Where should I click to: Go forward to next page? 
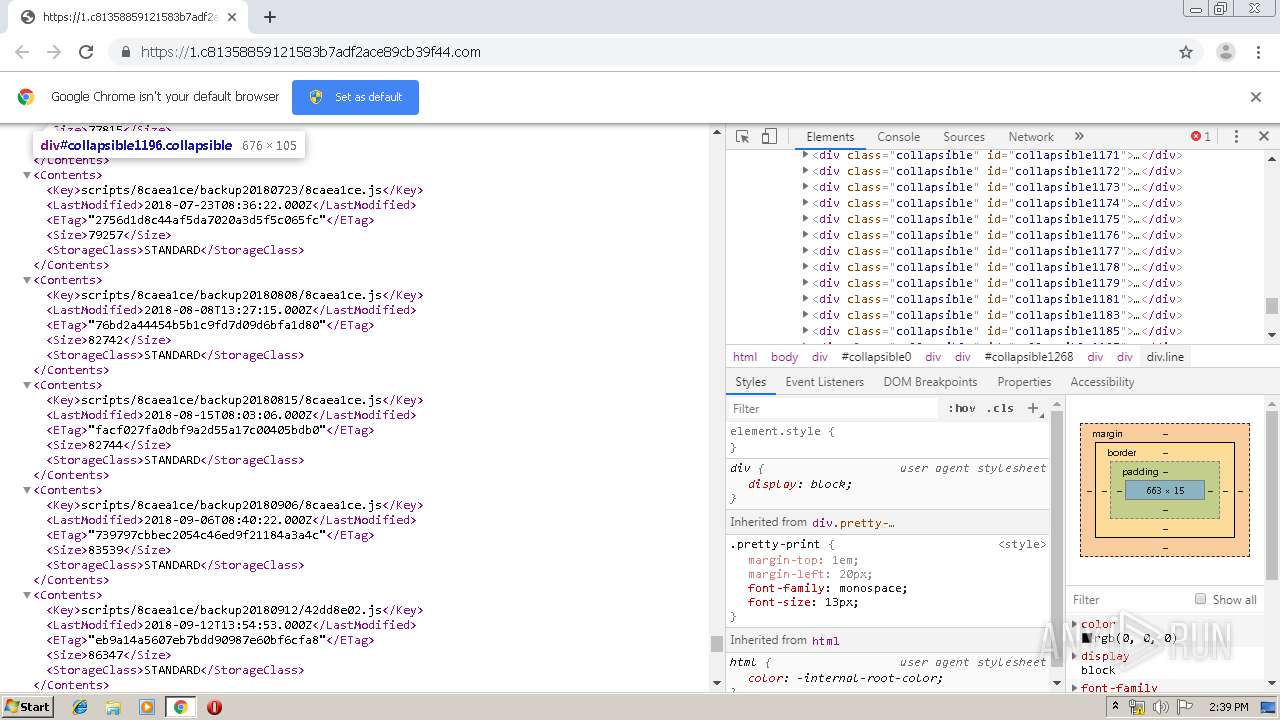(x=54, y=52)
